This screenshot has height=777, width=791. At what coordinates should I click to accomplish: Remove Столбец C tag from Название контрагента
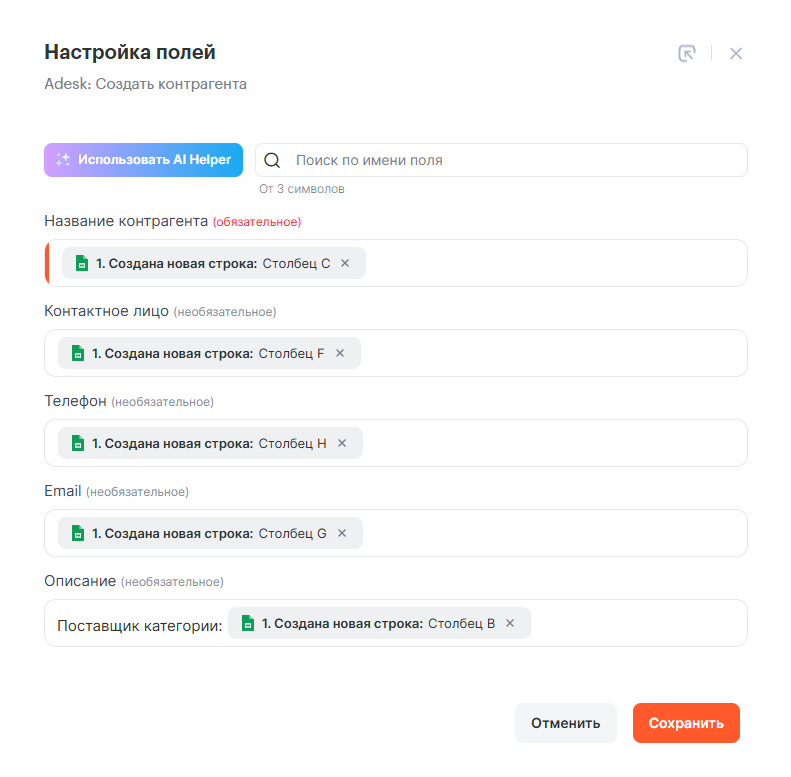pos(345,263)
